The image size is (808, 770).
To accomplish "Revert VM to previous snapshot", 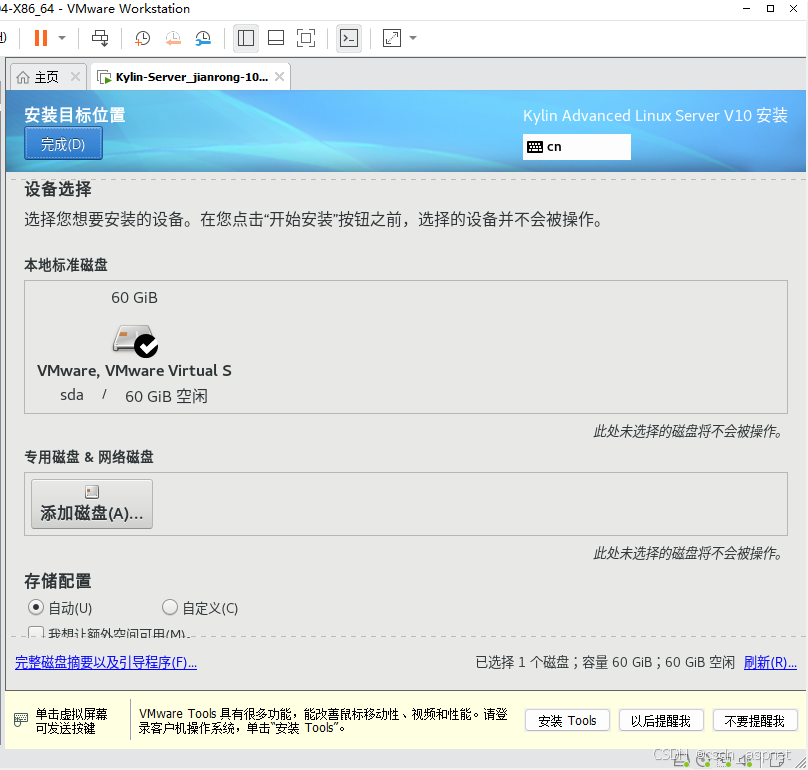I will (x=173, y=38).
